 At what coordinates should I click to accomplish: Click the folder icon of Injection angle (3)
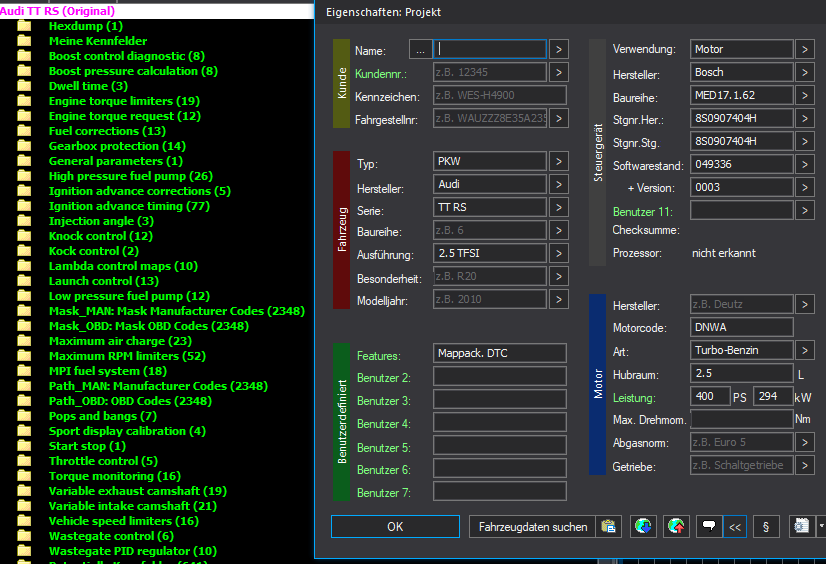point(24,221)
